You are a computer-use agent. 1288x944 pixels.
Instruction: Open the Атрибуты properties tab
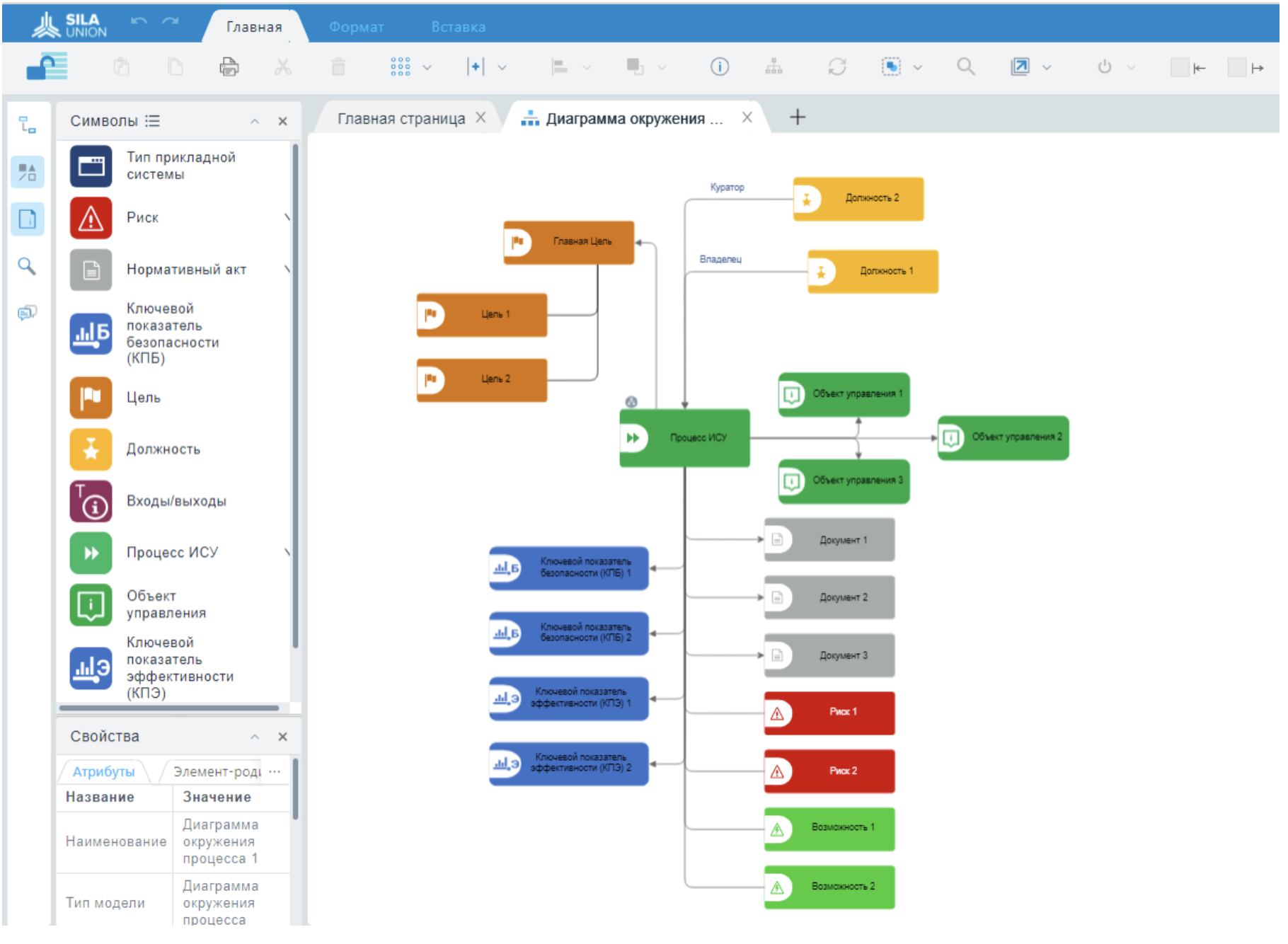pos(103,772)
